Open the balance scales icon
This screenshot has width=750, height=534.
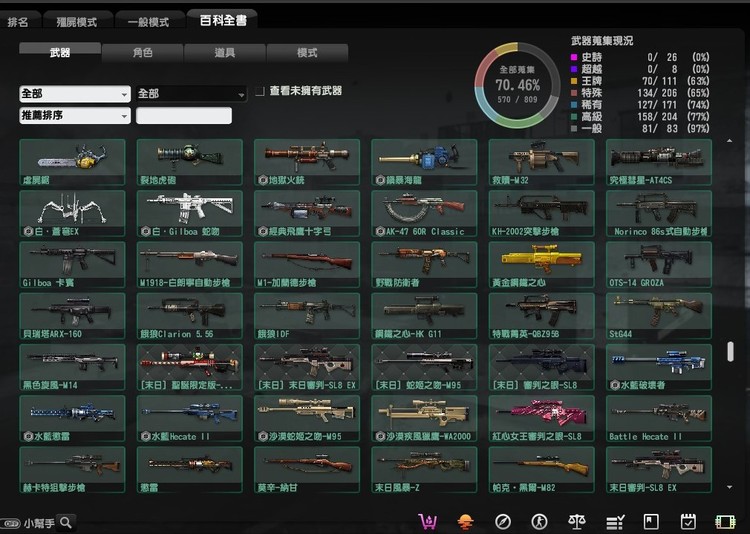[x=576, y=522]
